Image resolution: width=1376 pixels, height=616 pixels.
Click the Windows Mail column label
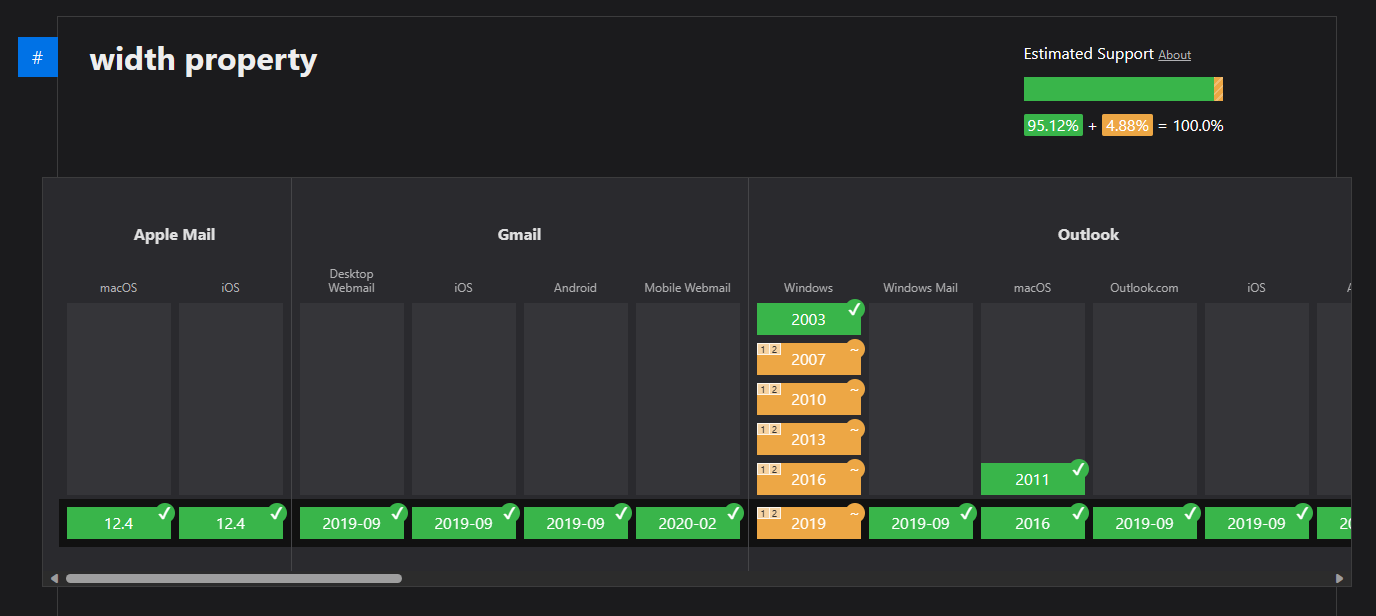921,288
